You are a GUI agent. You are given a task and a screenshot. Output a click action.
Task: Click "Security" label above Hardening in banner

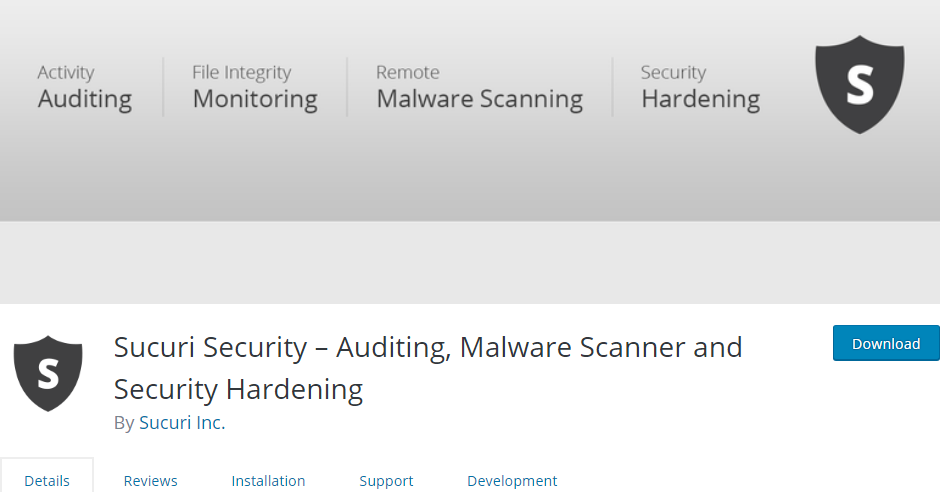point(673,72)
